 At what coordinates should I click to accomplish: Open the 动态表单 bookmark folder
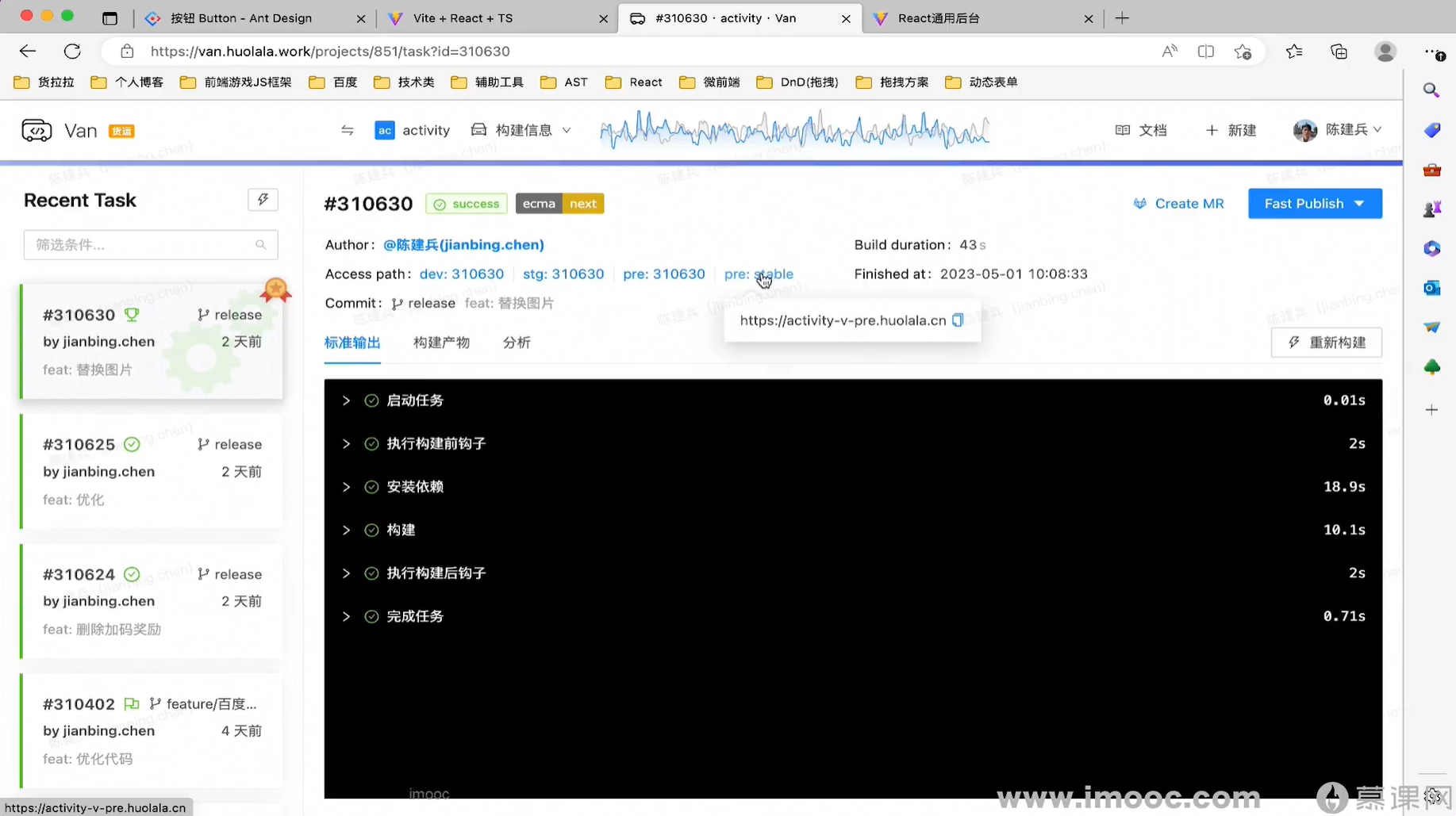click(x=982, y=82)
